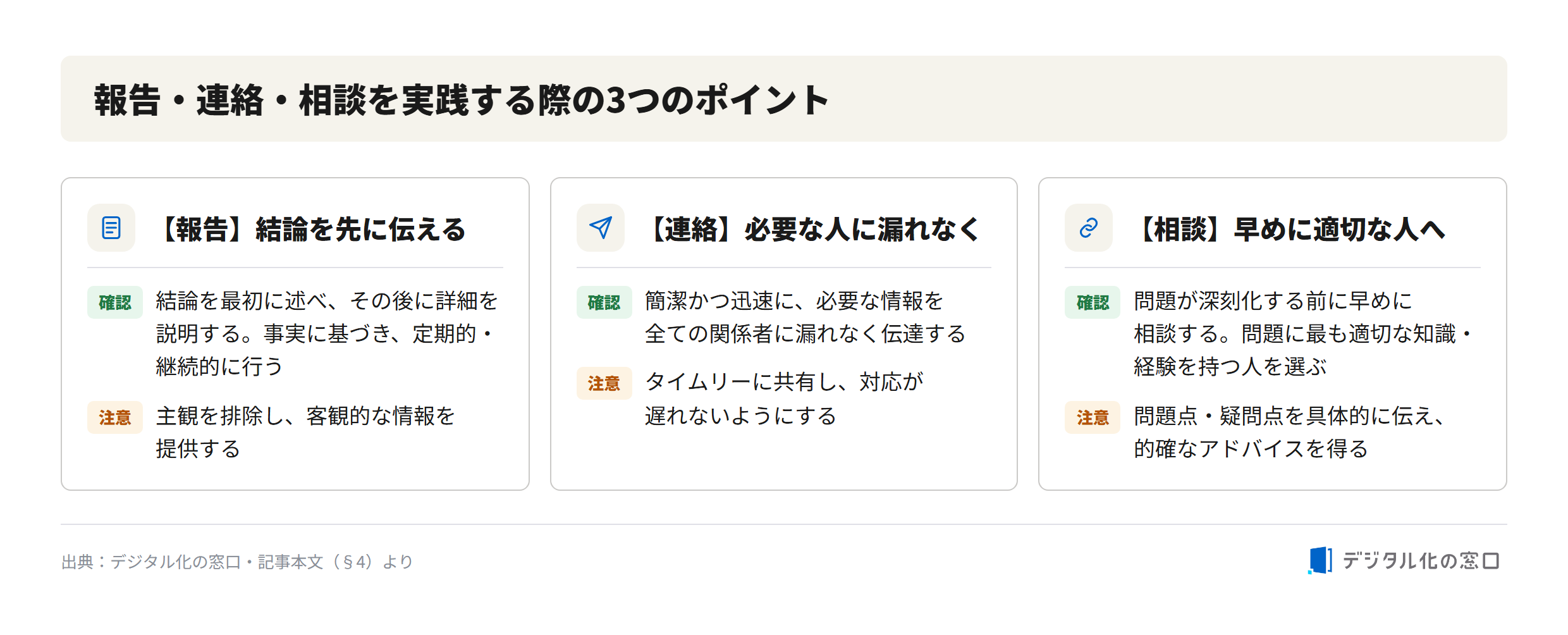
Task: Click the green 確認 badge in 連絡 card
Action: [604, 302]
